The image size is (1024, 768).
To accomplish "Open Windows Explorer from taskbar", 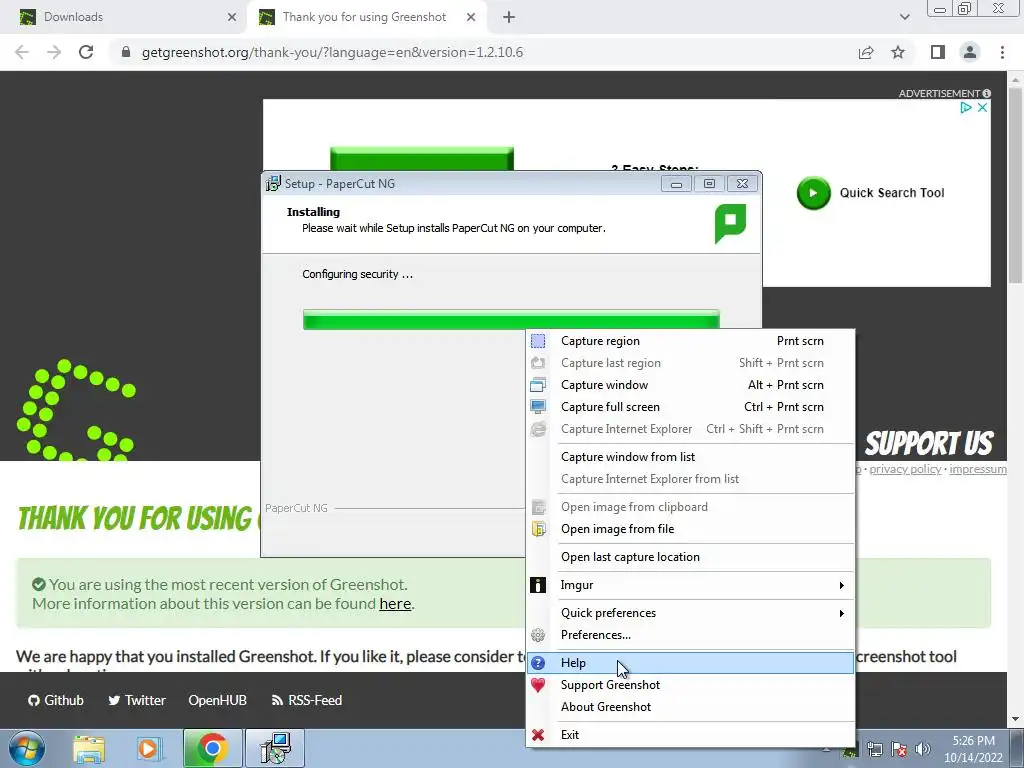I will (89, 748).
